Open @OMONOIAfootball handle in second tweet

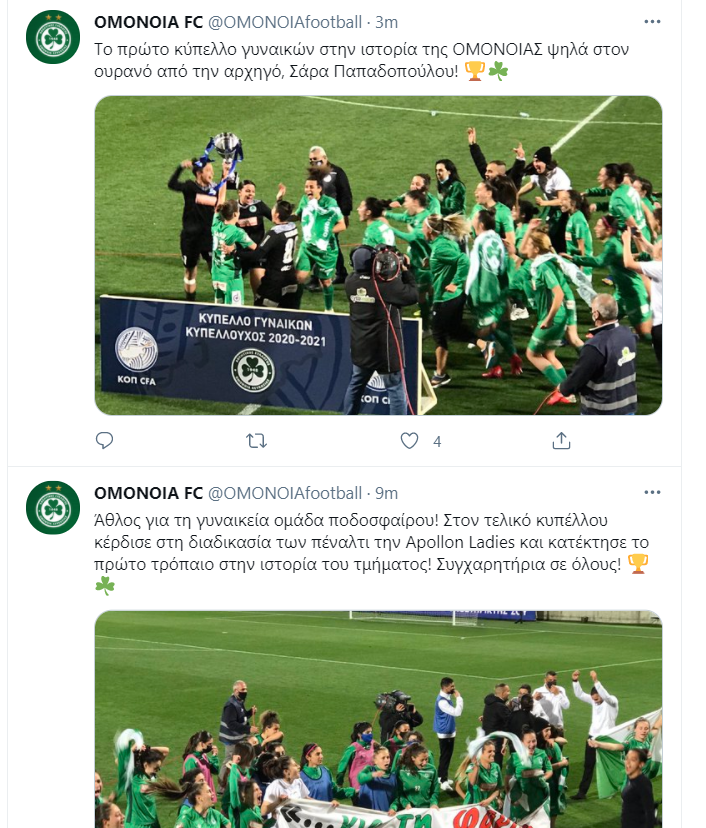(285, 493)
